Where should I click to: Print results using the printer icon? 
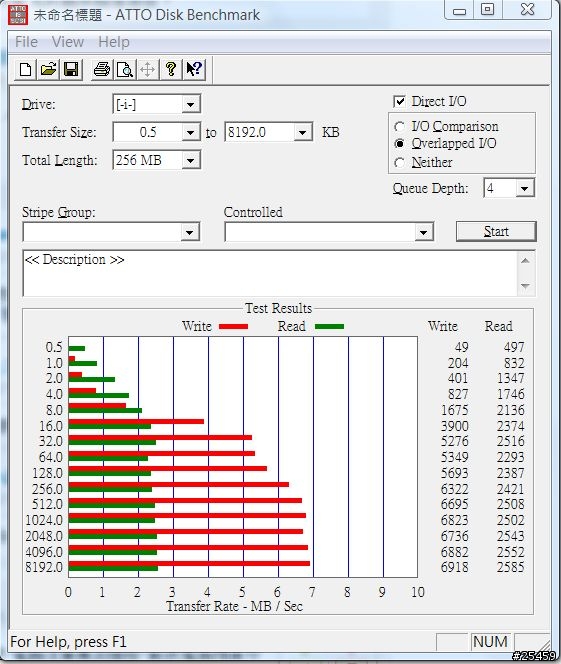coord(102,69)
